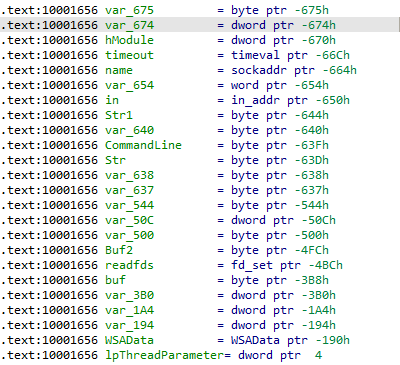The height and width of the screenshot is (365, 400).
Task: Select the fd_set type name
Action: 252,265
